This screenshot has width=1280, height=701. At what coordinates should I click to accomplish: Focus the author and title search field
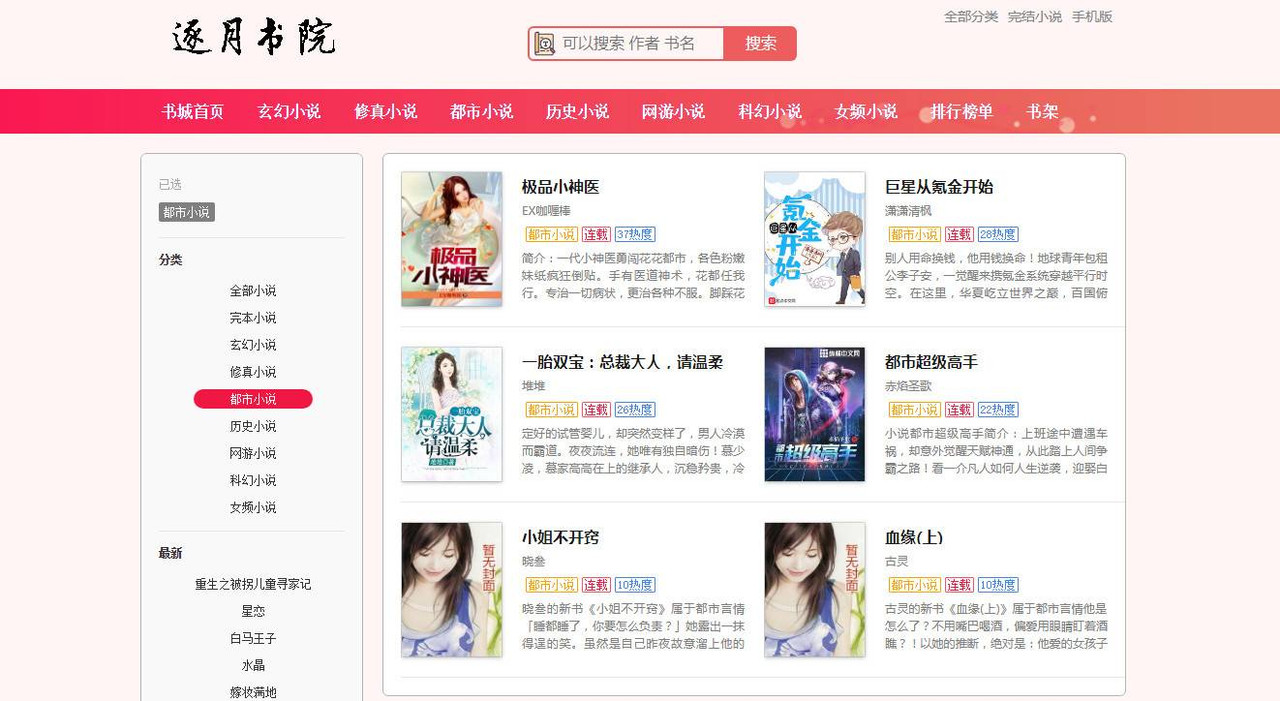[640, 43]
